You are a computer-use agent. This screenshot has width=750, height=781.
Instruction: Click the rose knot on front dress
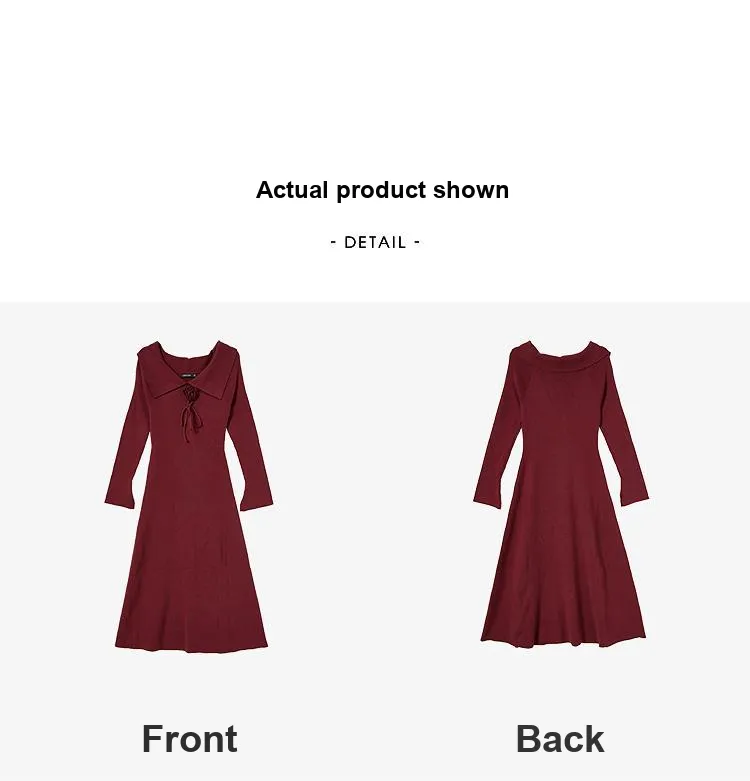[191, 394]
